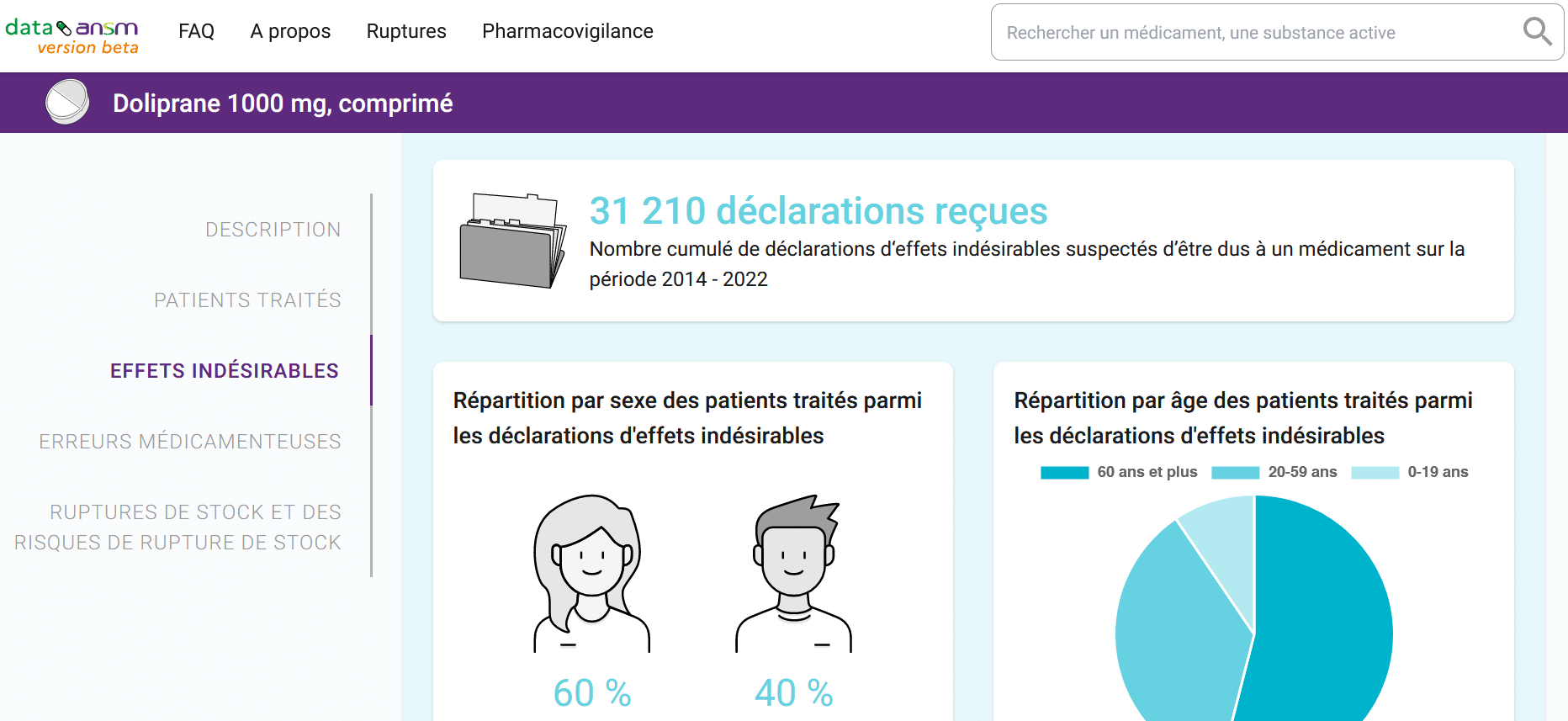Click the 31 210 déclarations reçues heading
Image resolution: width=1568 pixels, height=721 pixels.
click(x=818, y=210)
